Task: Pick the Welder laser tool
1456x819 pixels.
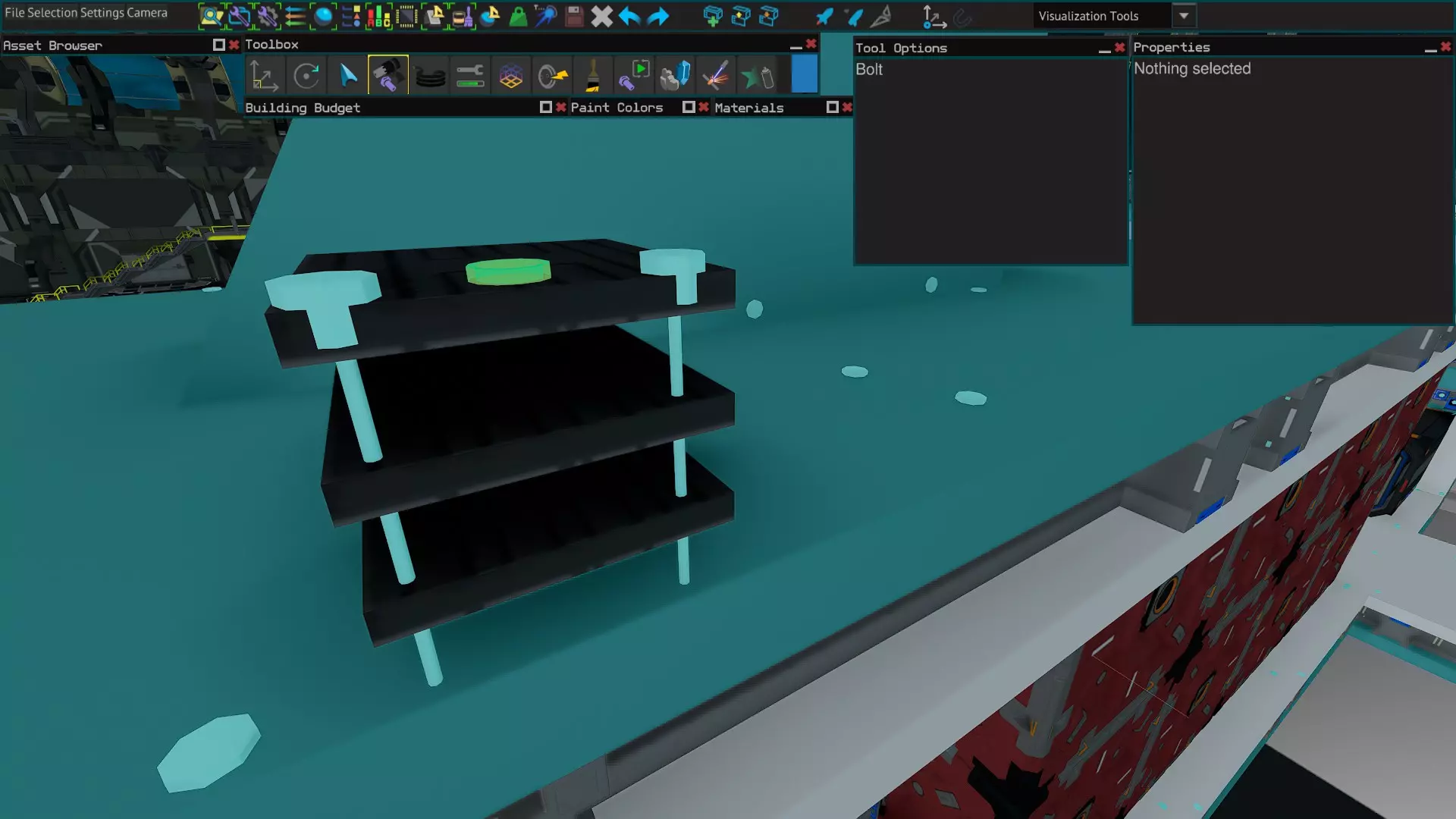Action: (715, 76)
